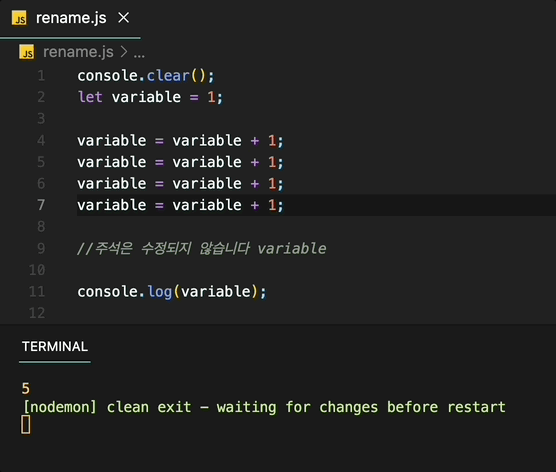Click the JS icon in breadcrumb

click(x=27, y=52)
